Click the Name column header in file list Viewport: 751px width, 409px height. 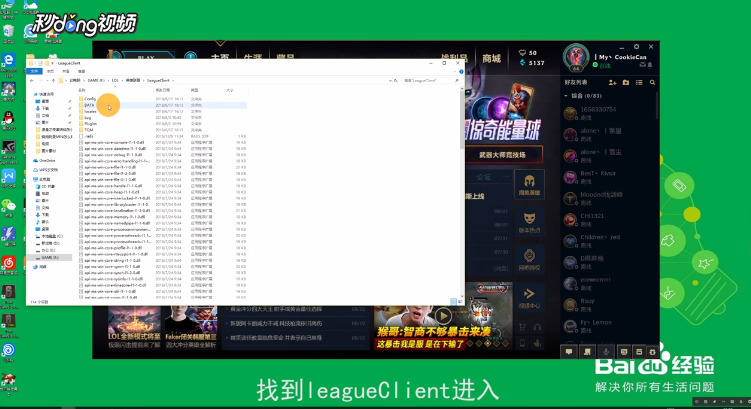(115, 90)
